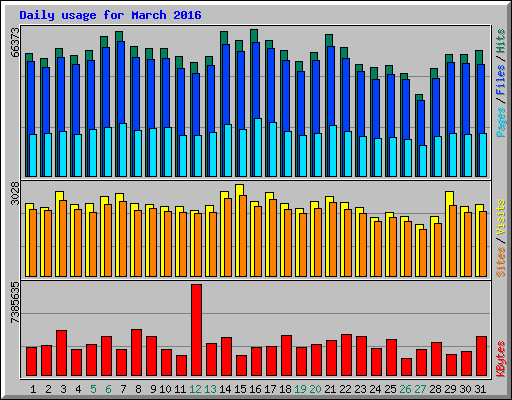
Task: Select green weekend day 19 label
Action: 300,389
